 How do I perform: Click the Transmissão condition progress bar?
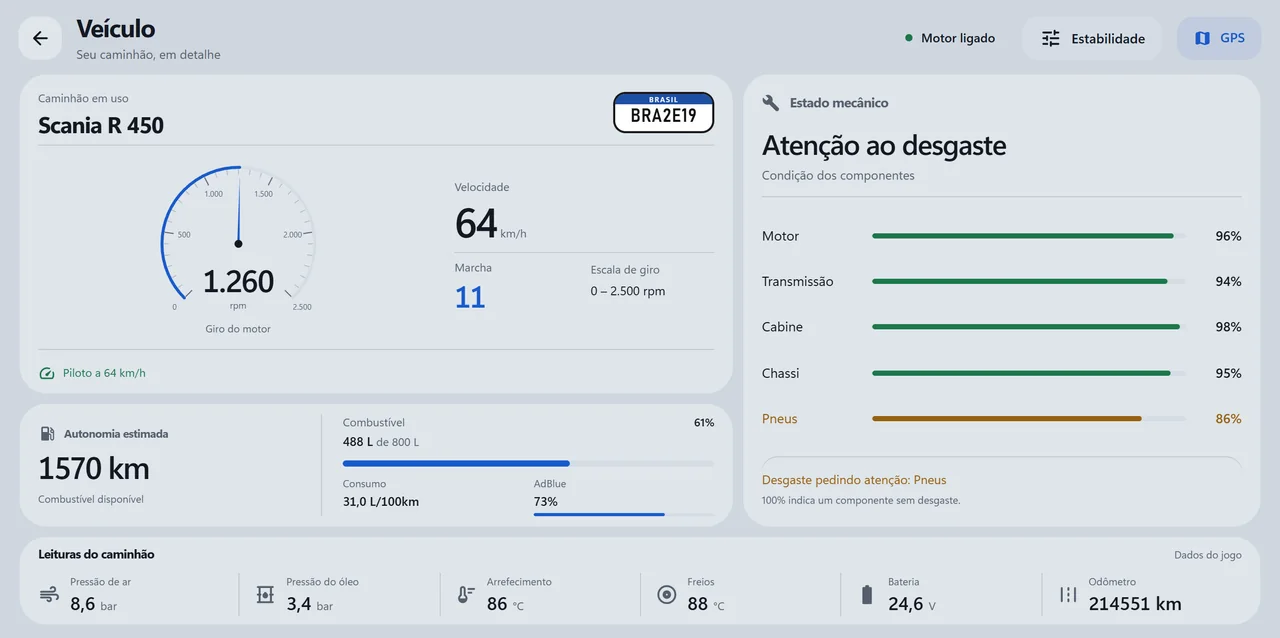1029,281
